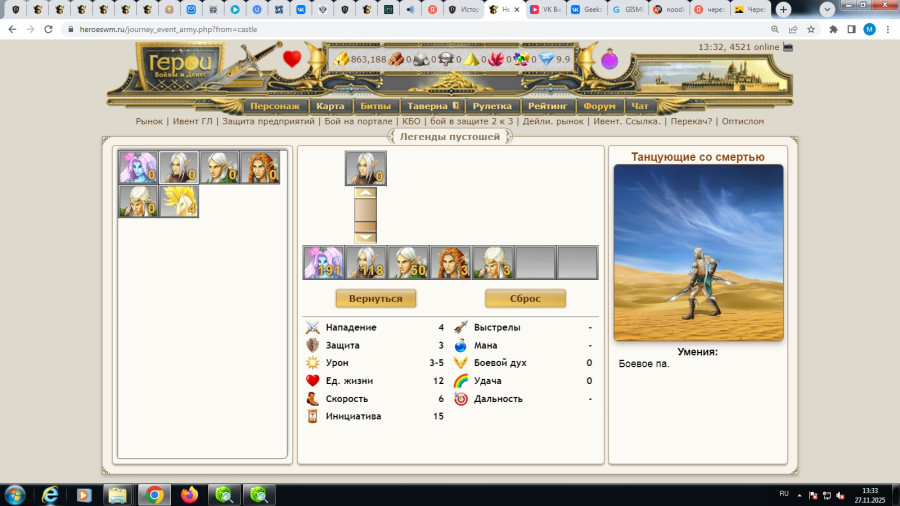Go to the Карта menu item
This screenshot has width=900, height=506.
[329, 106]
